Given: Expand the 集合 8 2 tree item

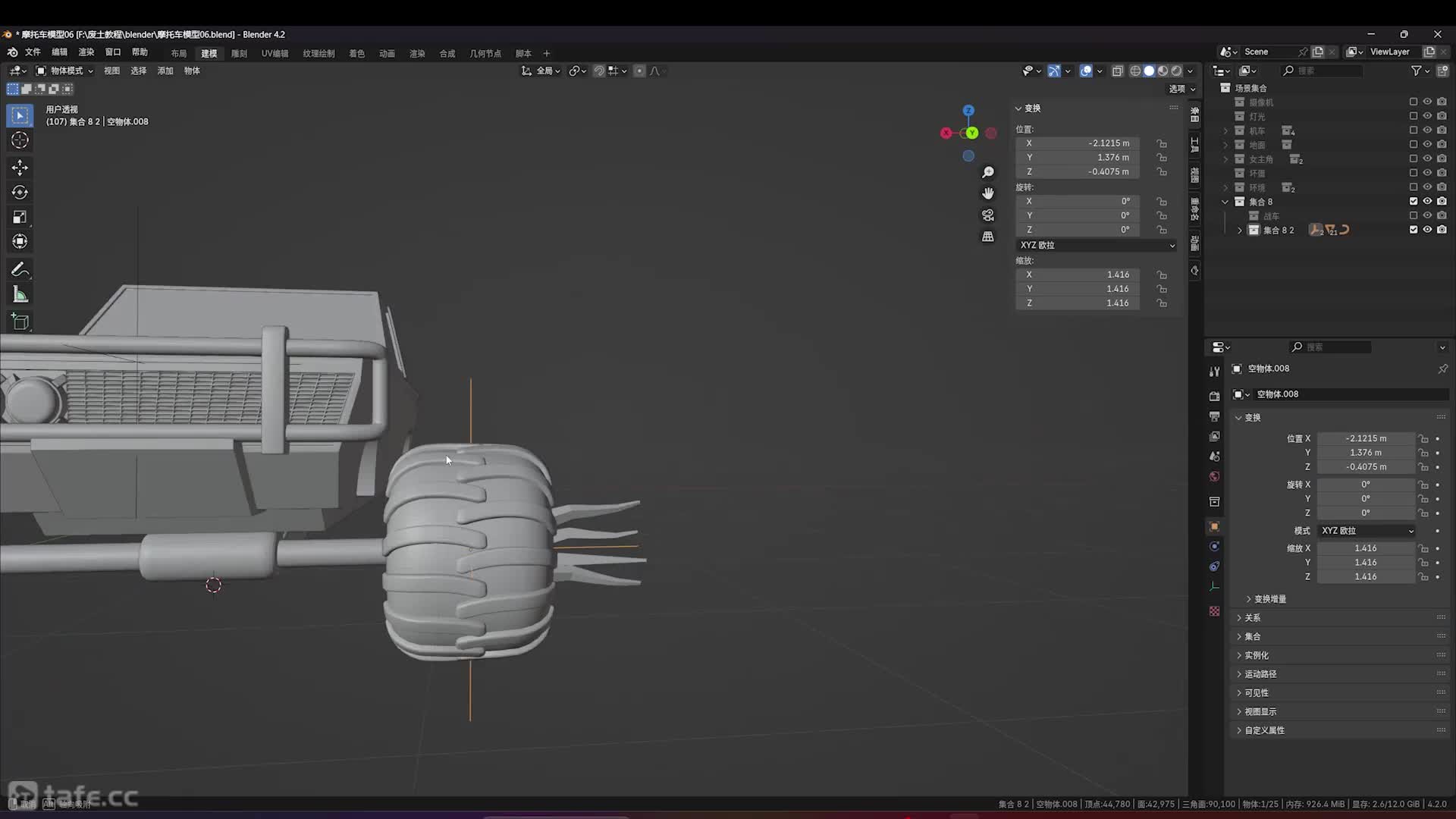Looking at the screenshot, I should click(1240, 230).
